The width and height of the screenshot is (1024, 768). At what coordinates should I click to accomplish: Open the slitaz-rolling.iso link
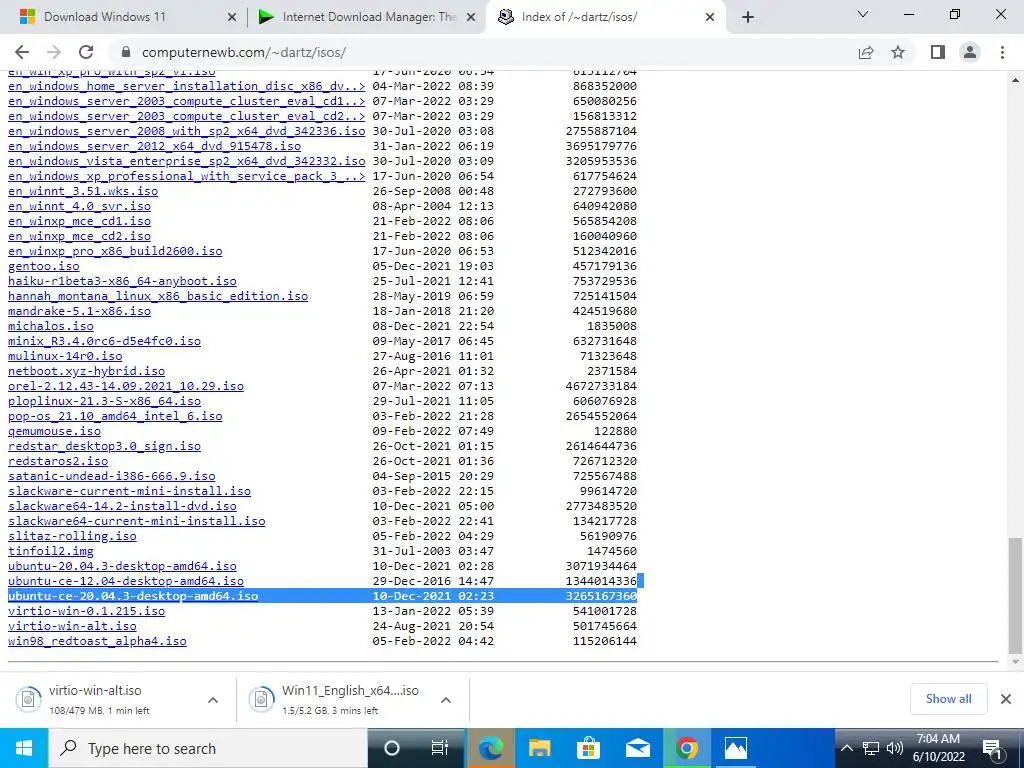click(72, 537)
